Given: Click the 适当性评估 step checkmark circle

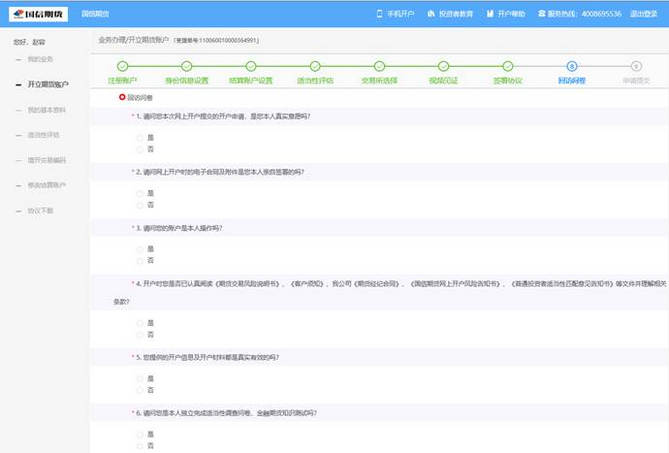Looking at the screenshot, I should (315, 66).
